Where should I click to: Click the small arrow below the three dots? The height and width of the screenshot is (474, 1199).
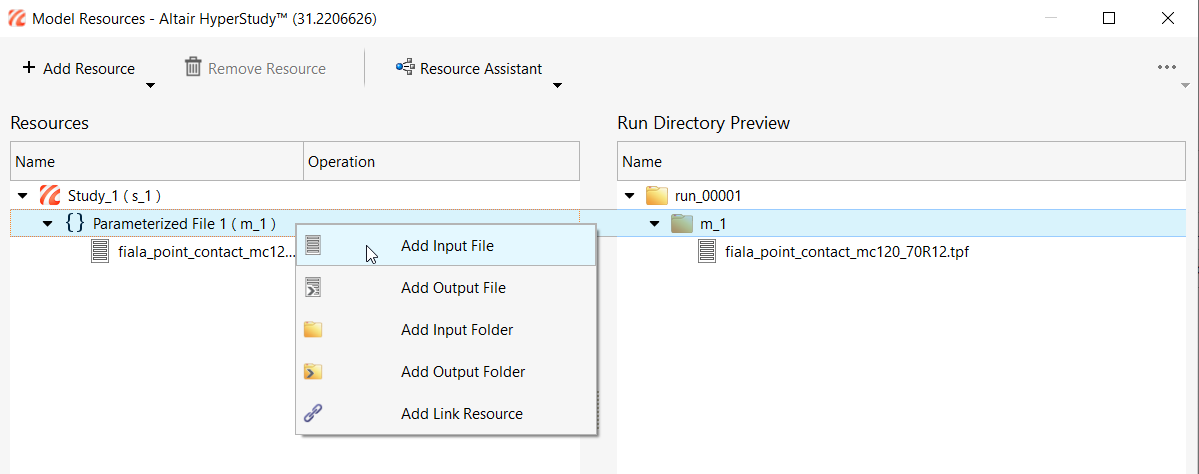point(1185,85)
